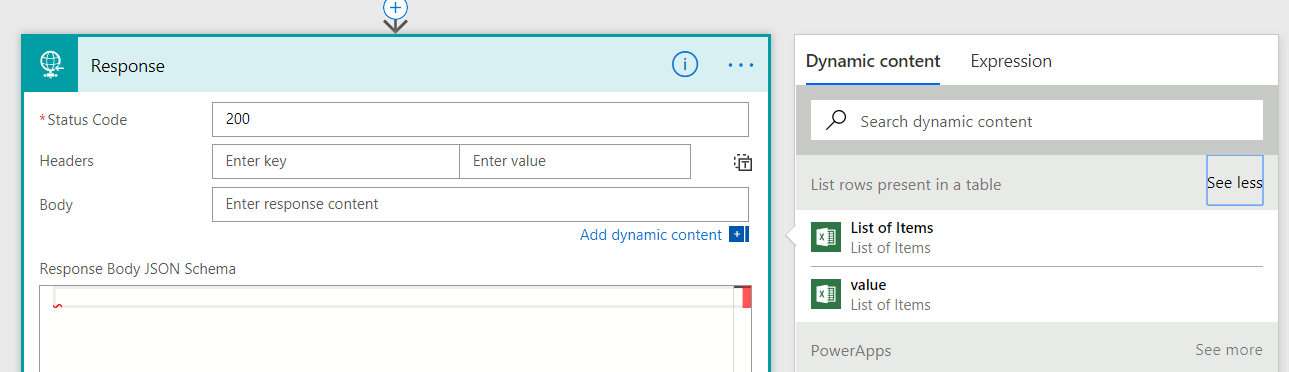Click the search magnifier icon

click(836, 120)
